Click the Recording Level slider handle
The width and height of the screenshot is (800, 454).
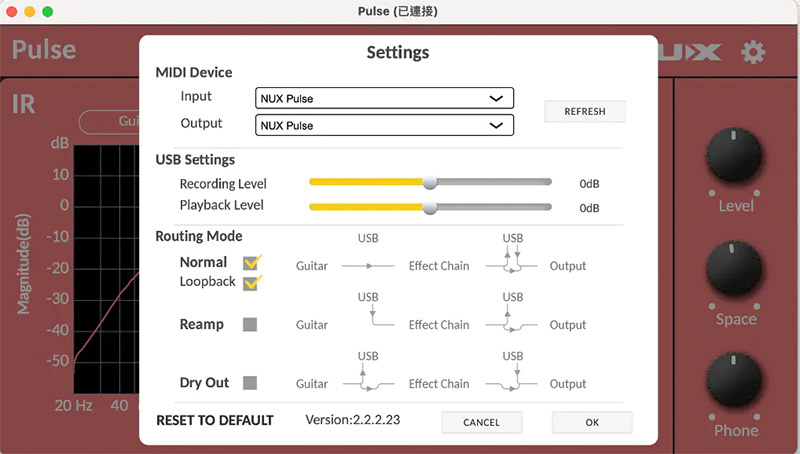[x=430, y=182]
